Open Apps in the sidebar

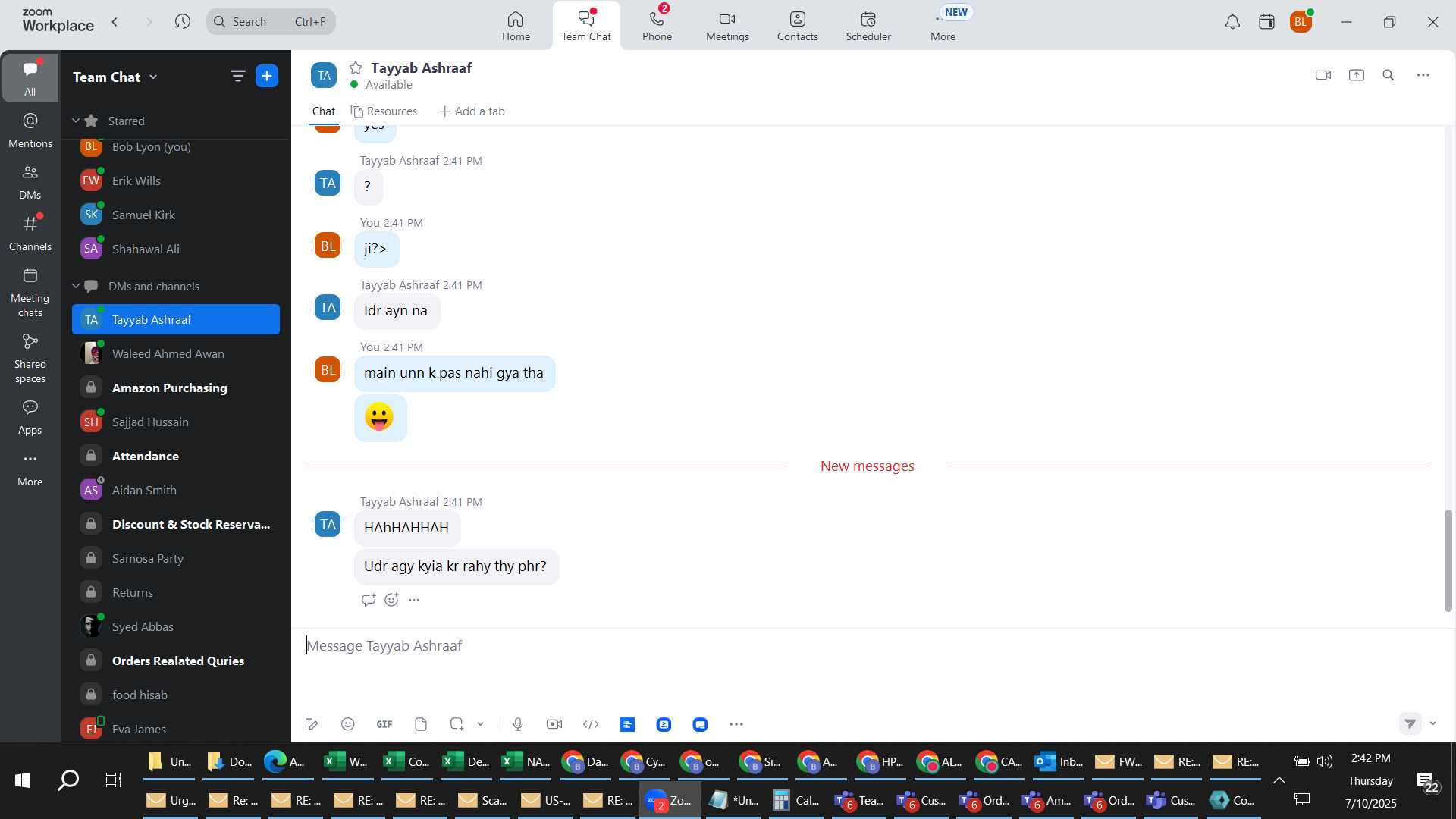tap(30, 417)
